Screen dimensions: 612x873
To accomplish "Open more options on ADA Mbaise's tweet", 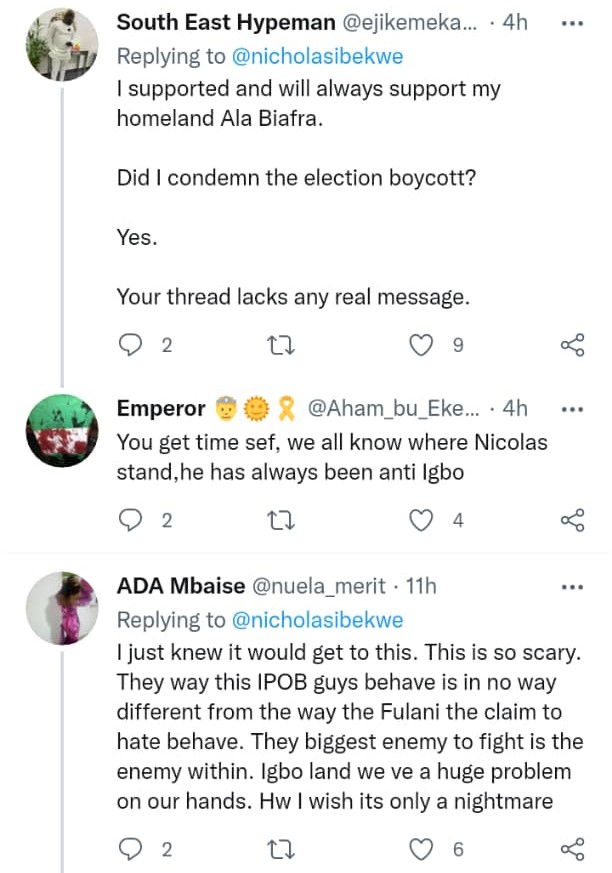I will pyautogui.click(x=572, y=586).
